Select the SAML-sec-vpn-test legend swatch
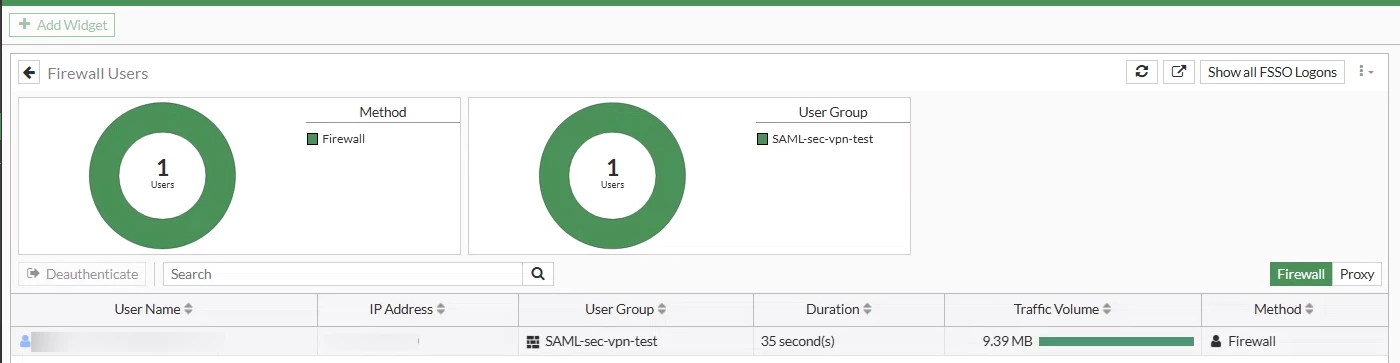 click(x=762, y=139)
